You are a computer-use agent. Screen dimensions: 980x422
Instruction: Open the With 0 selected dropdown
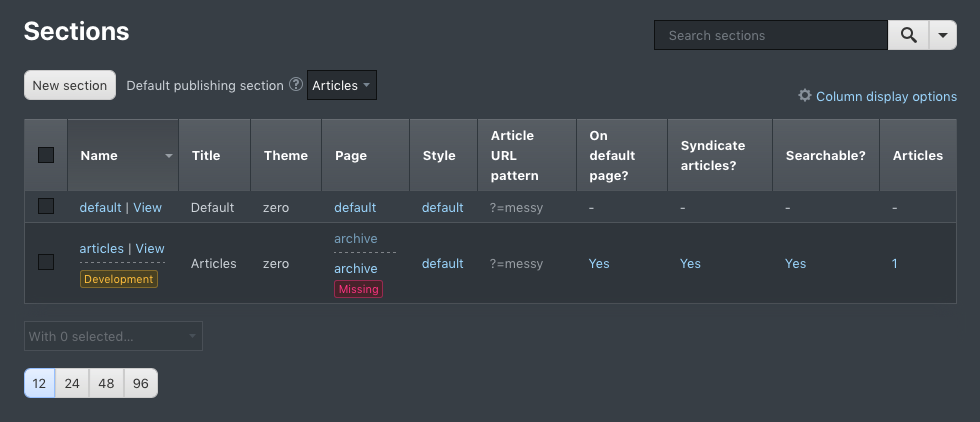tap(113, 336)
